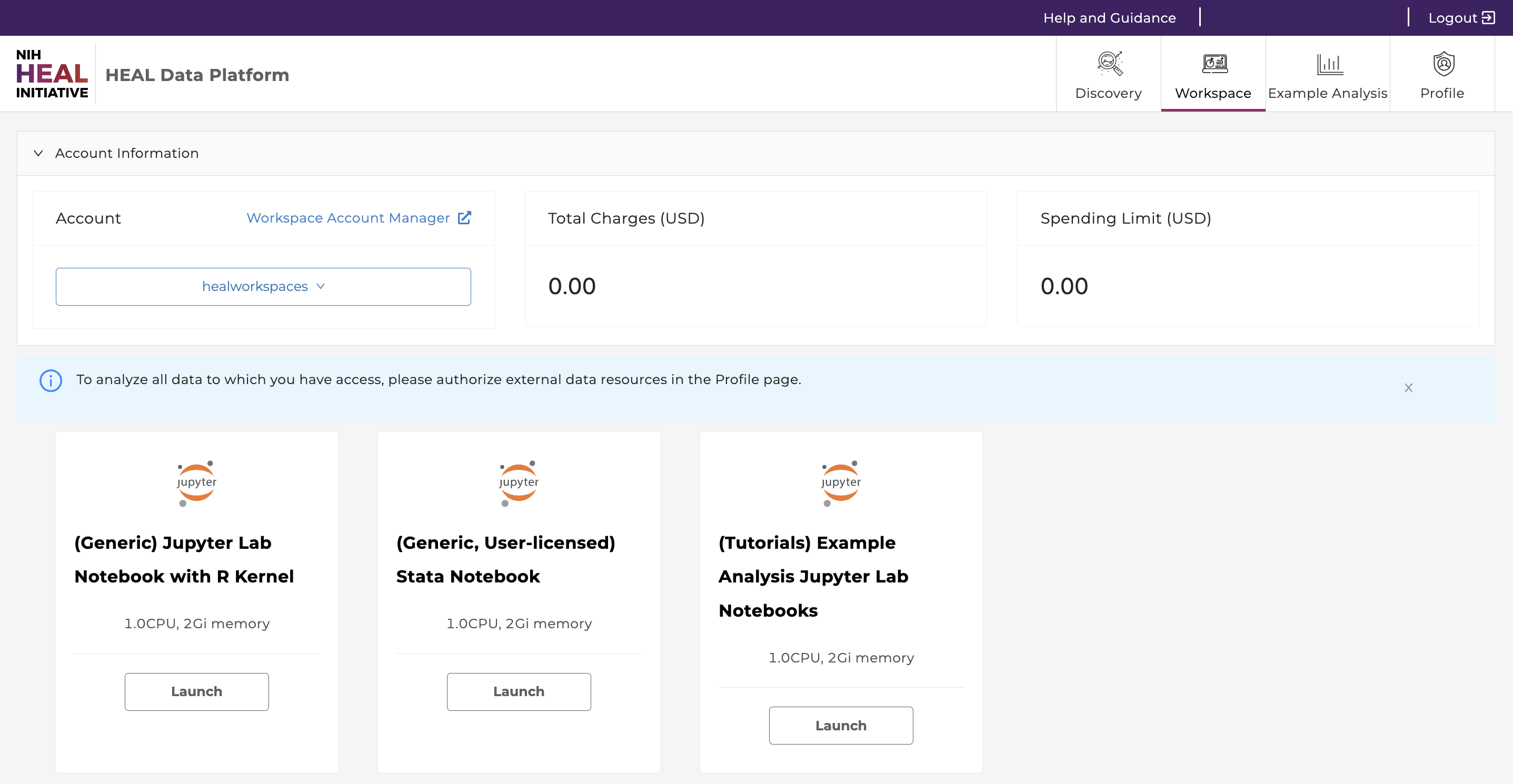Toggle the Account Information panel
Image resolution: width=1513 pixels, height=784 pixels.
pyautogui.click(x=38, y=153)
